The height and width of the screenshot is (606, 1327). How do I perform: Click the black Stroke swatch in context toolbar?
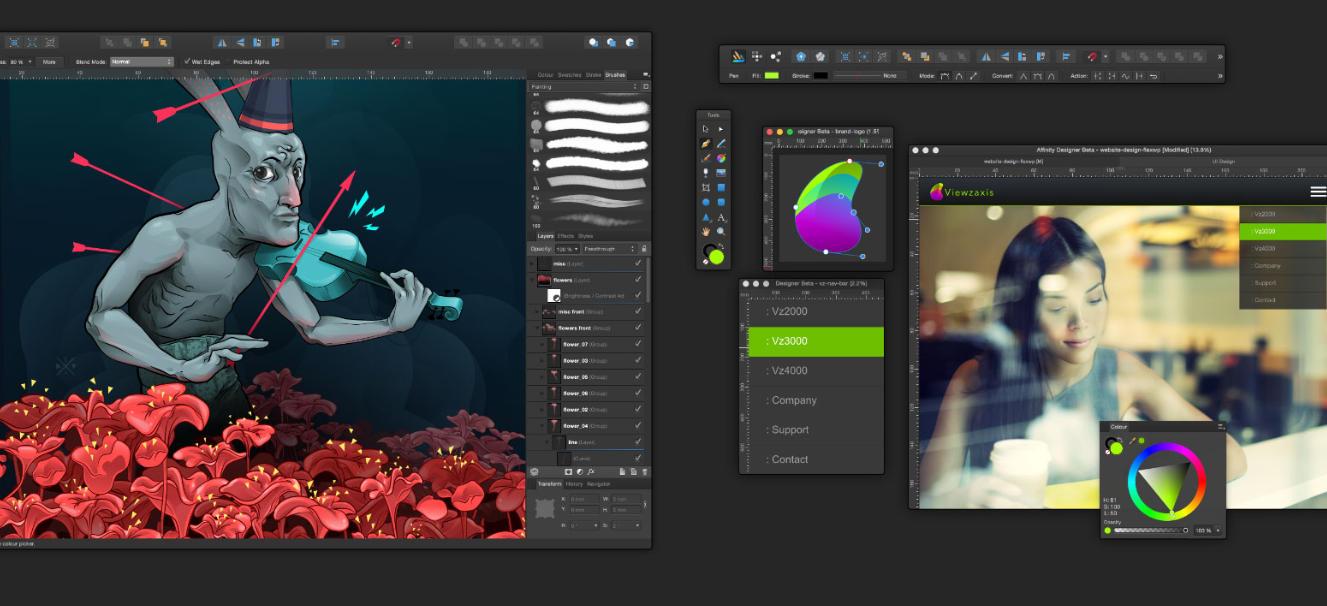pos(821,75)
